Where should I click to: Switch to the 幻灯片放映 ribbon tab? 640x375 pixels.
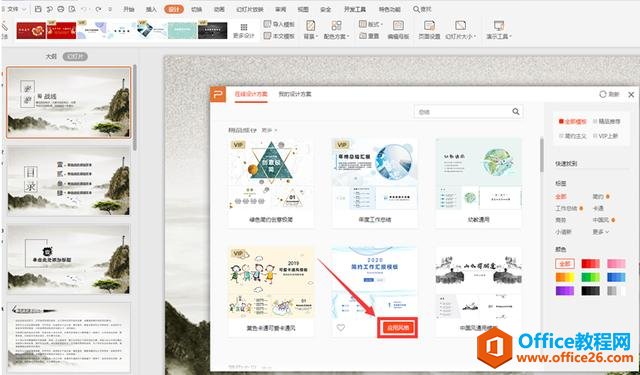click(250, 9)
